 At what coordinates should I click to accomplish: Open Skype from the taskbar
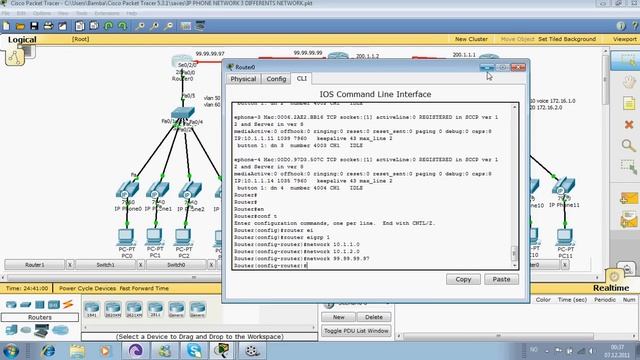click(x=194, y=351)
